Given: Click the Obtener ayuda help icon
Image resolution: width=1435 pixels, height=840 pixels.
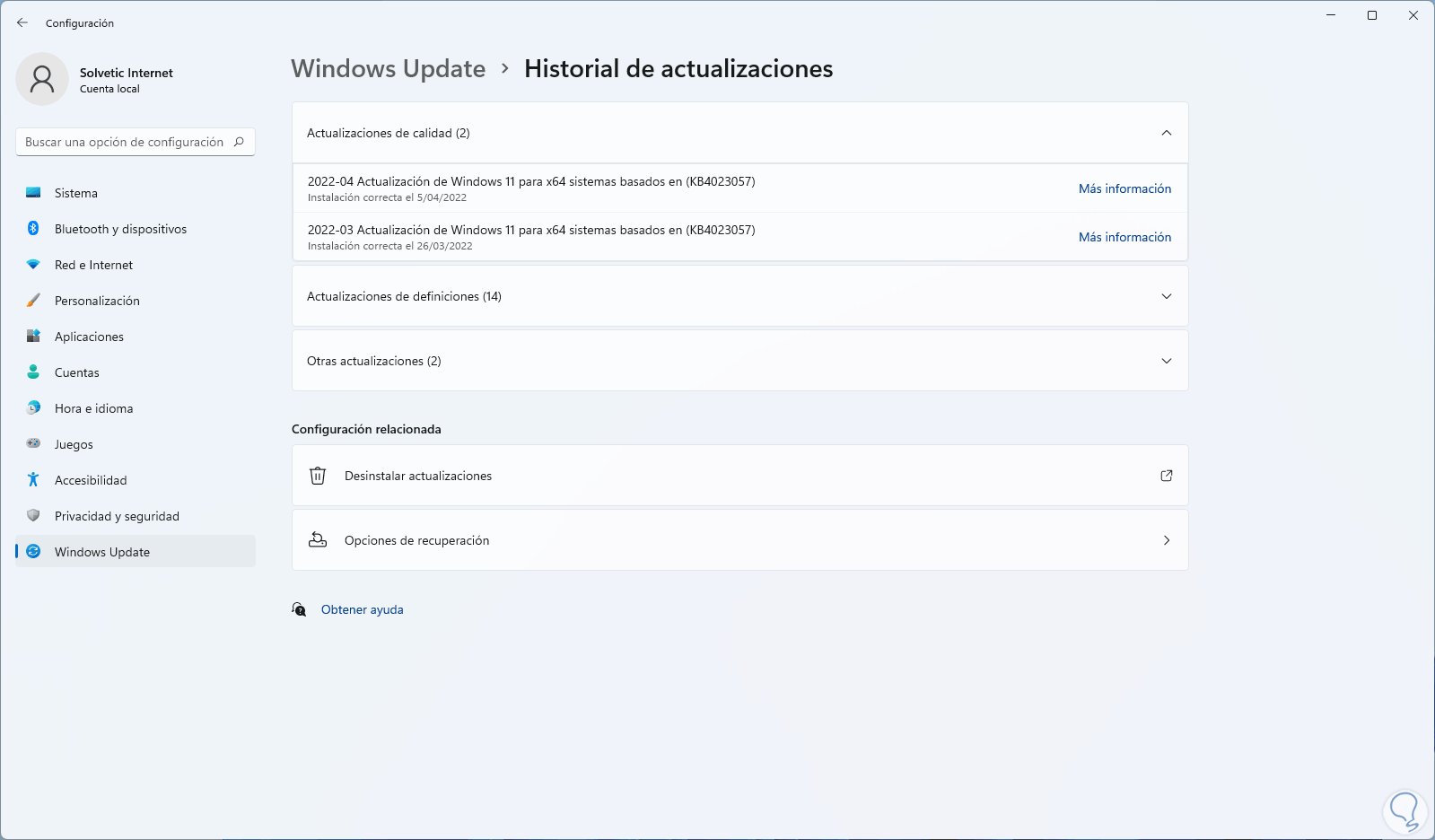Looking at the screenshot, I should tap(299, 609).
